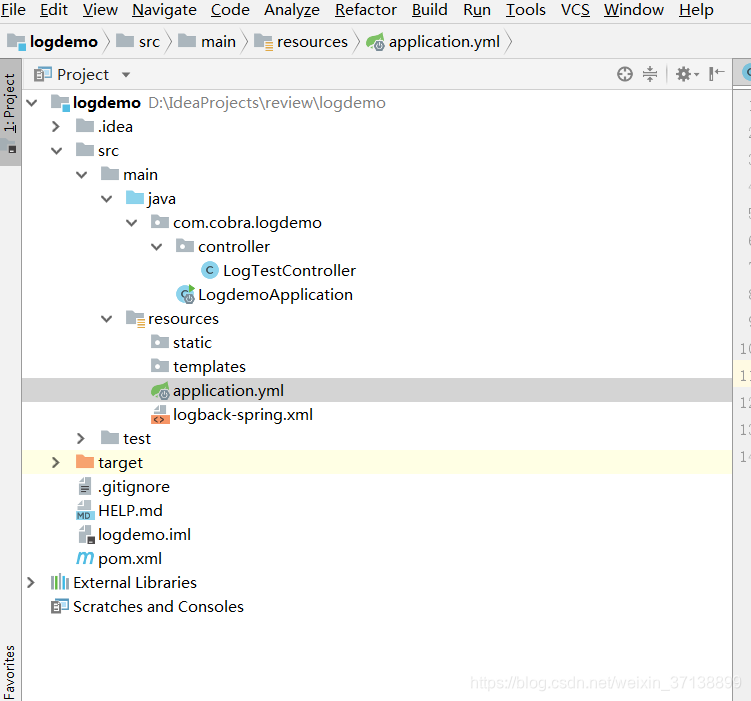
Task: Click the main breadcrumb
Action: click(207, 42)
